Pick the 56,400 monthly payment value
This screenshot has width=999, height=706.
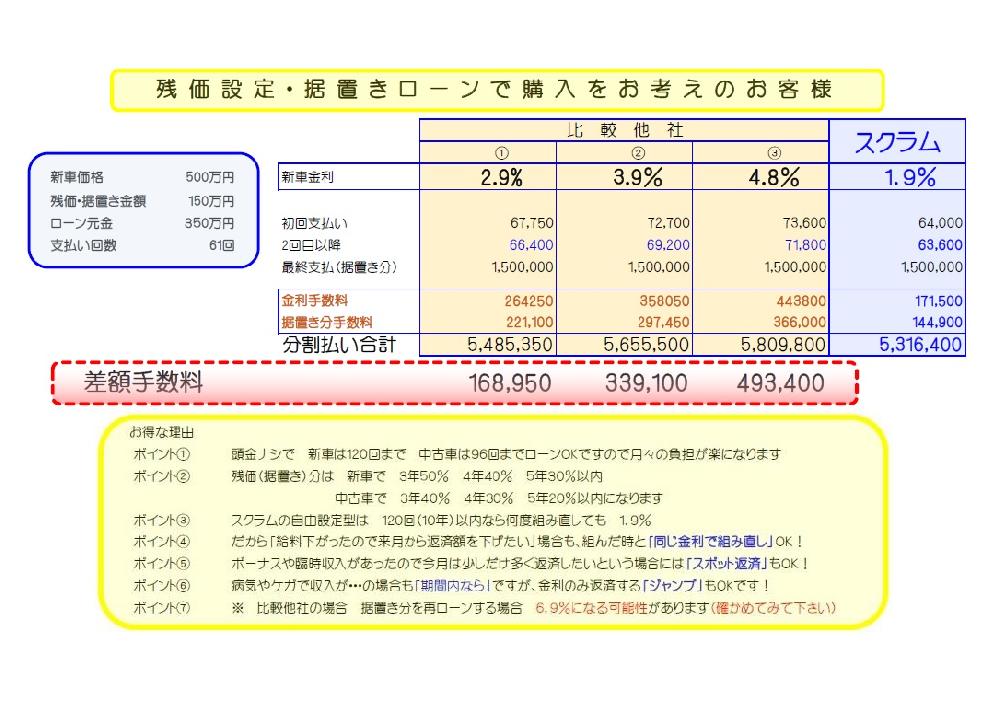[x=531, y=245]
